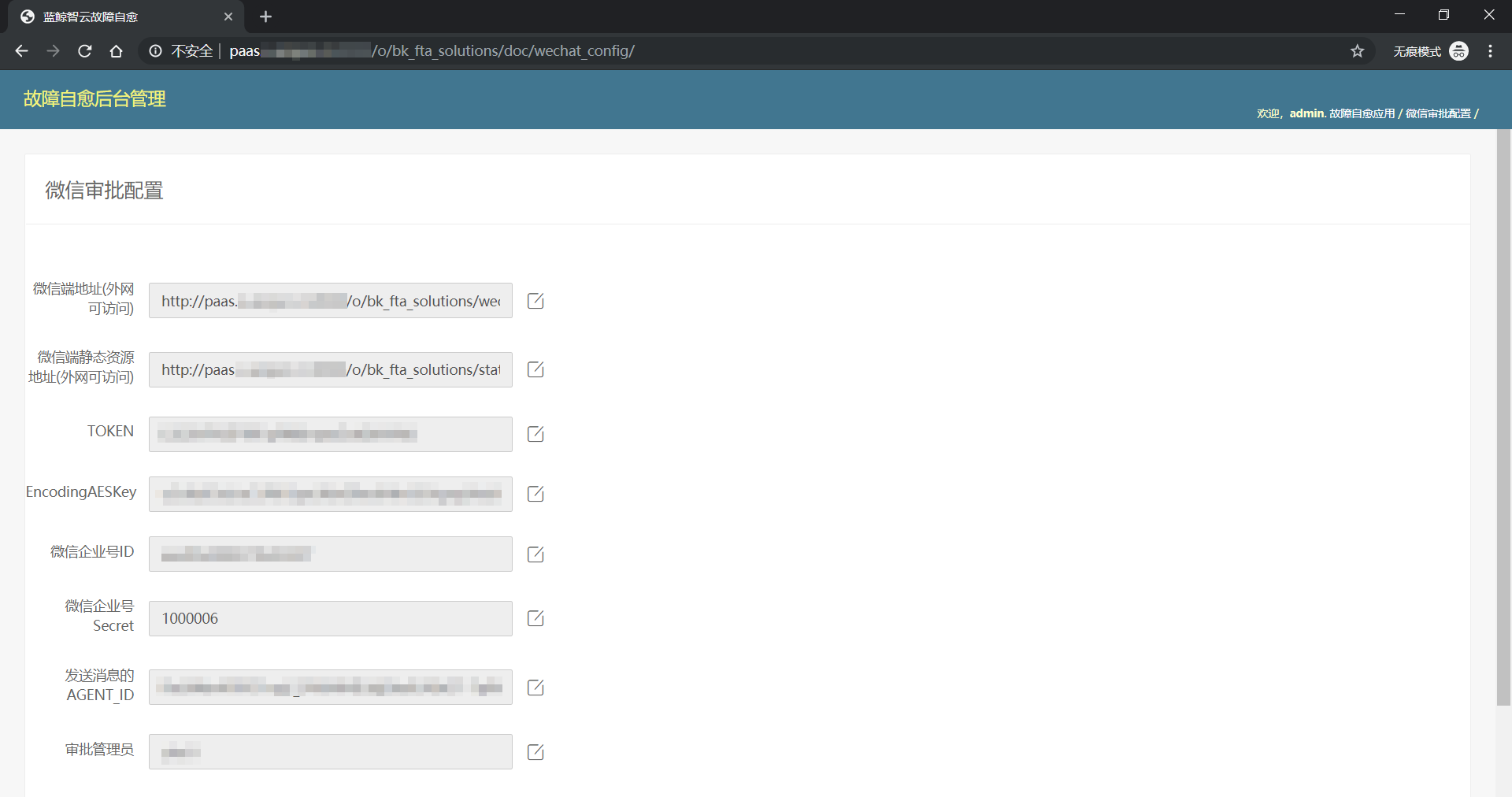Click the 微信审批配置 page heading
The image size is (1512, 797).
(104, 191)
